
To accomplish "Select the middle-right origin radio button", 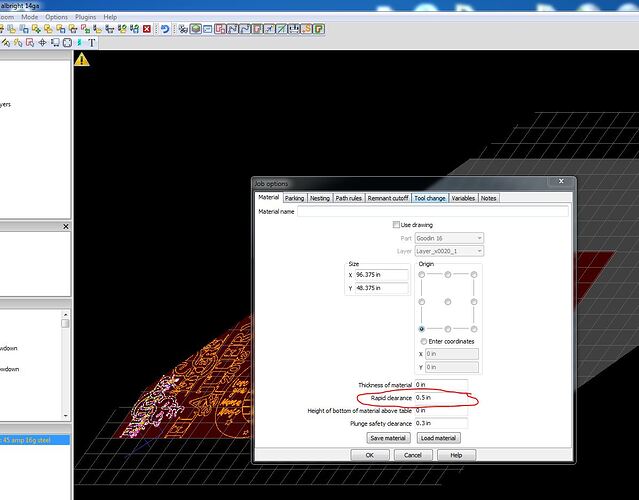I will tap(474, 302).
